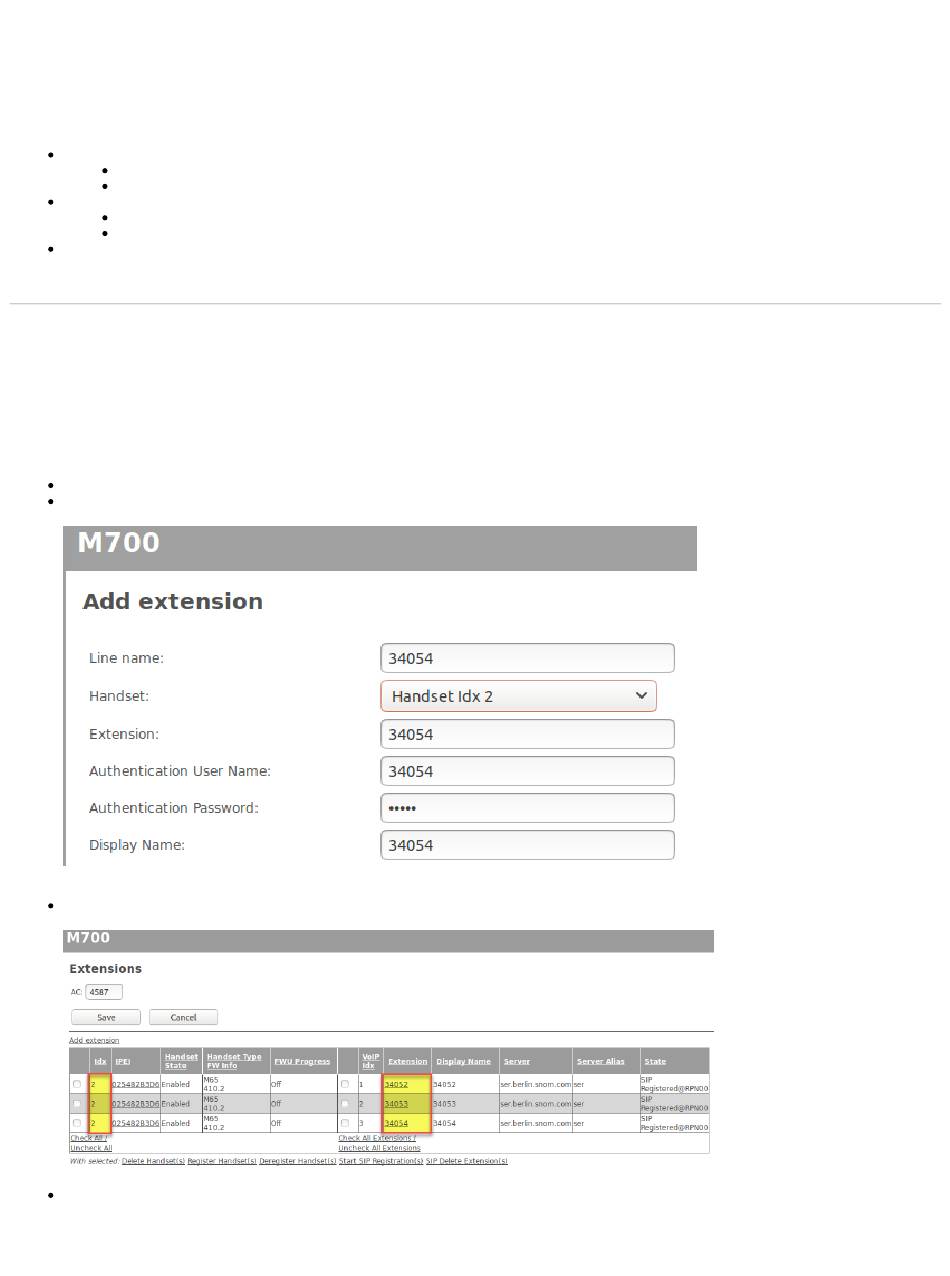Check the extension checkbox for VoIP Idx 1
950x1276 pixels.
click(345, 1084)
